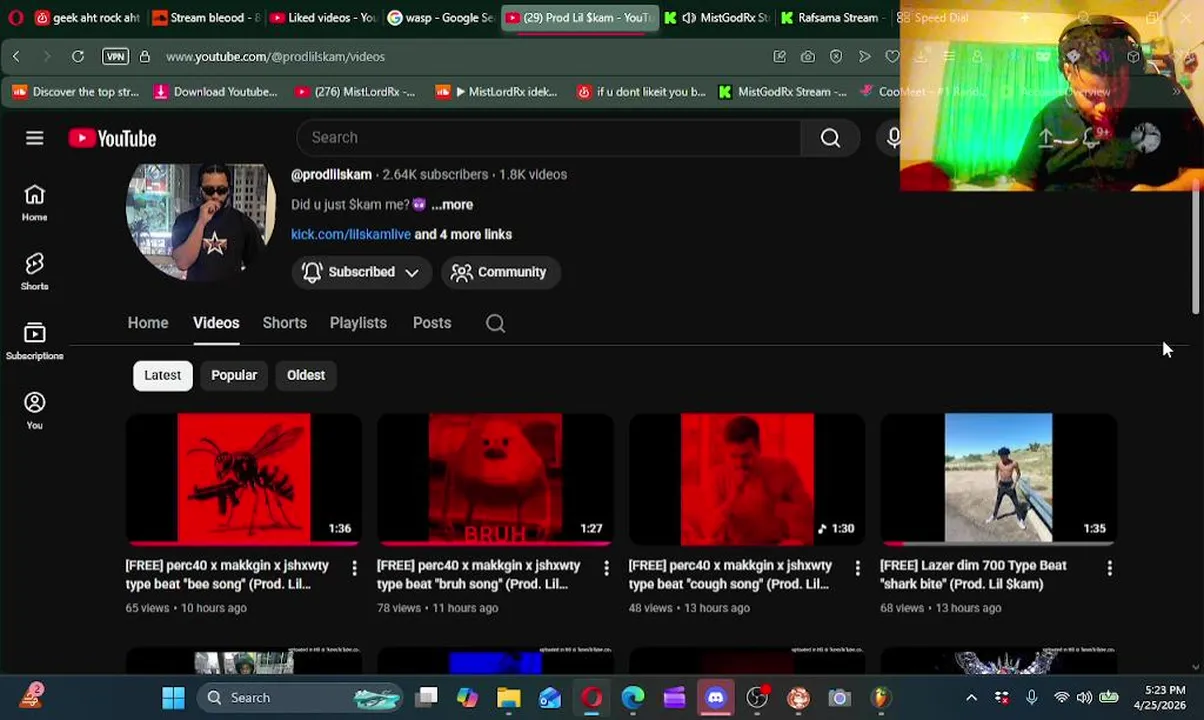The image size is (1204, 720).
Task: Go back with the browser back arrow
Action: click(16, 57)
